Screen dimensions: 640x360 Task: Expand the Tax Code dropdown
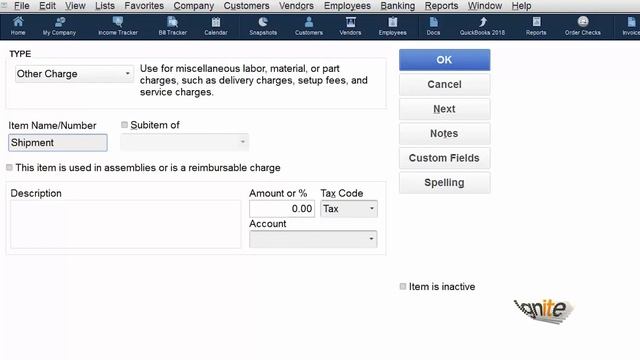pos(349,209)
